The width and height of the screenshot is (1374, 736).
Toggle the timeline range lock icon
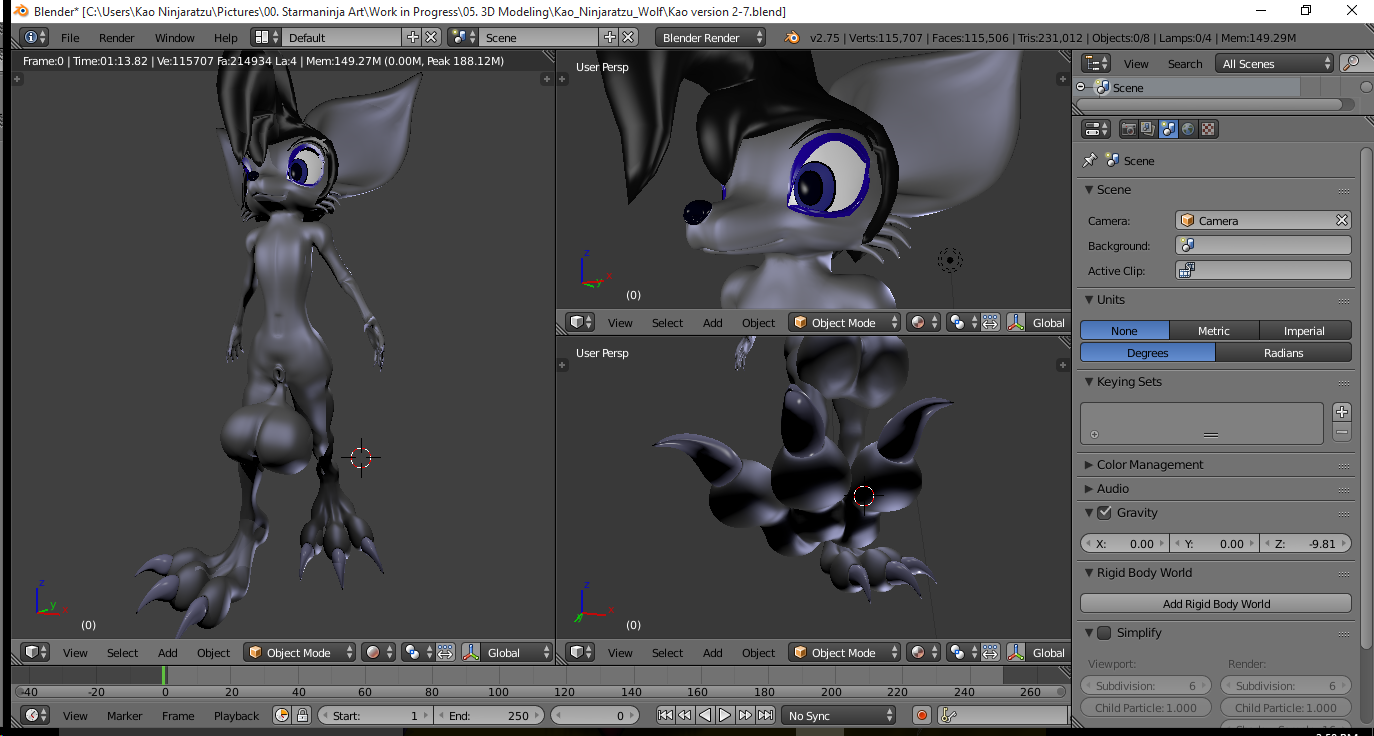[301, 715]
